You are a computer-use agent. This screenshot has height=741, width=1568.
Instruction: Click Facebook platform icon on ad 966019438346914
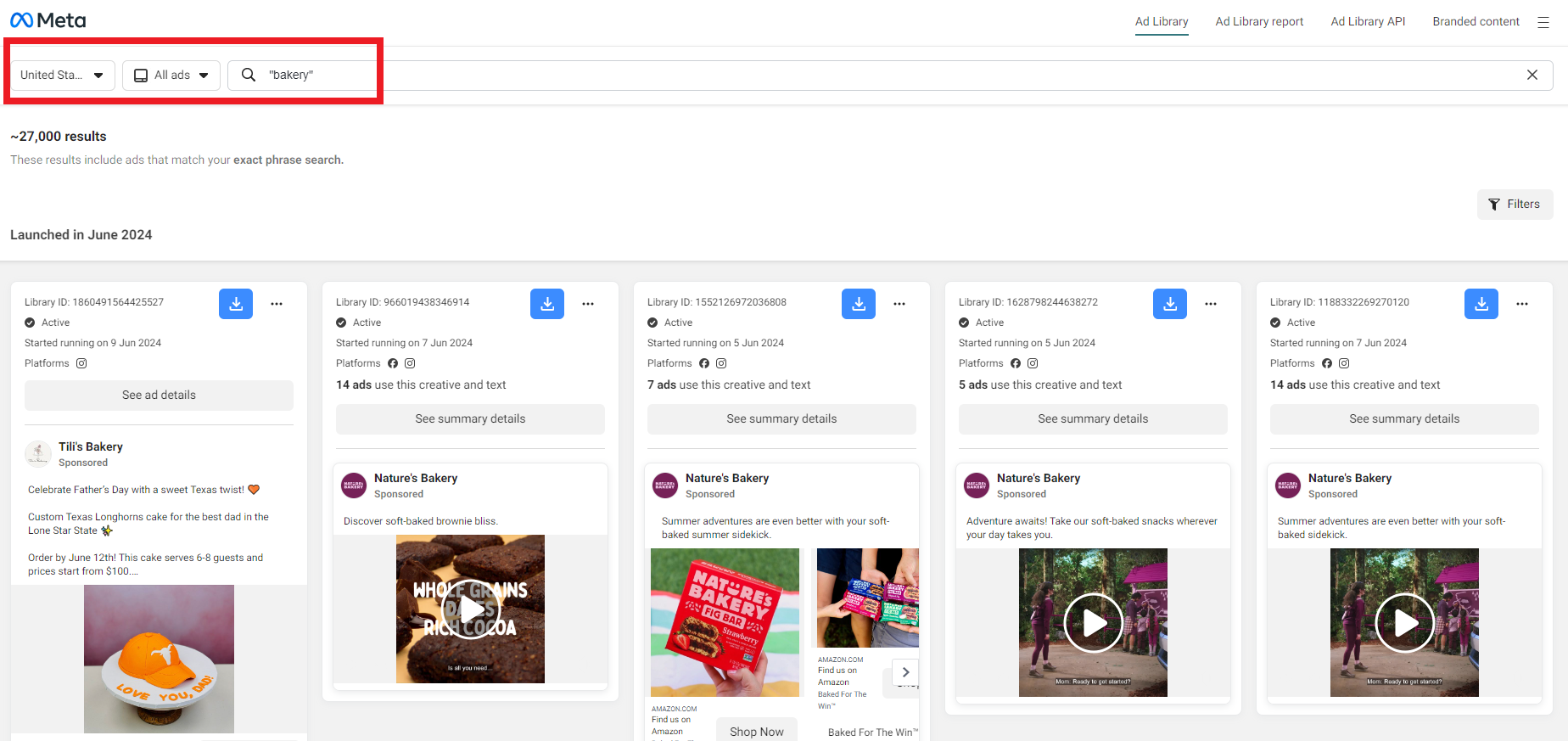tap(393, 363)
